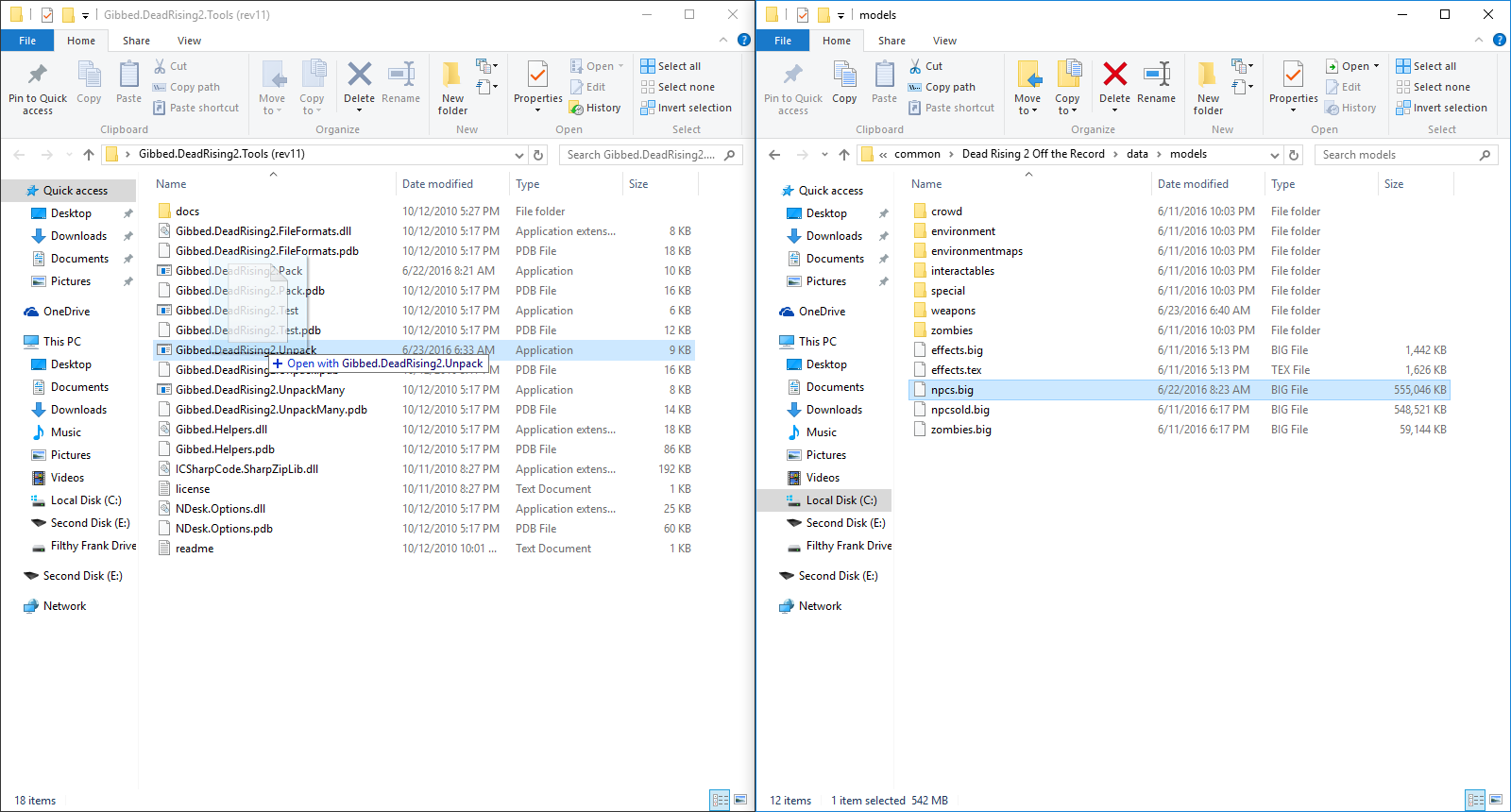1511x812 pixels.
Task: Click Rename in the models window ribbon
Action: click(1156, 83)
